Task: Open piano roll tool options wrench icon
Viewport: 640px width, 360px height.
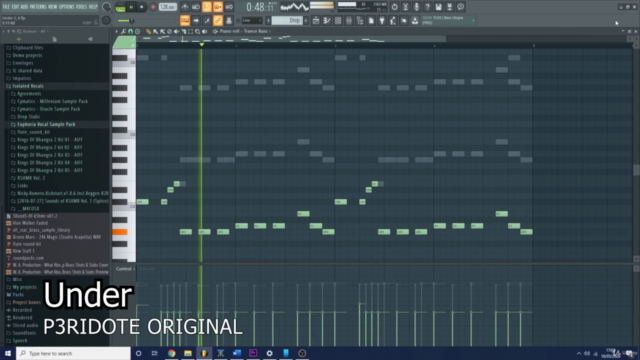Action: click(123, 31)
